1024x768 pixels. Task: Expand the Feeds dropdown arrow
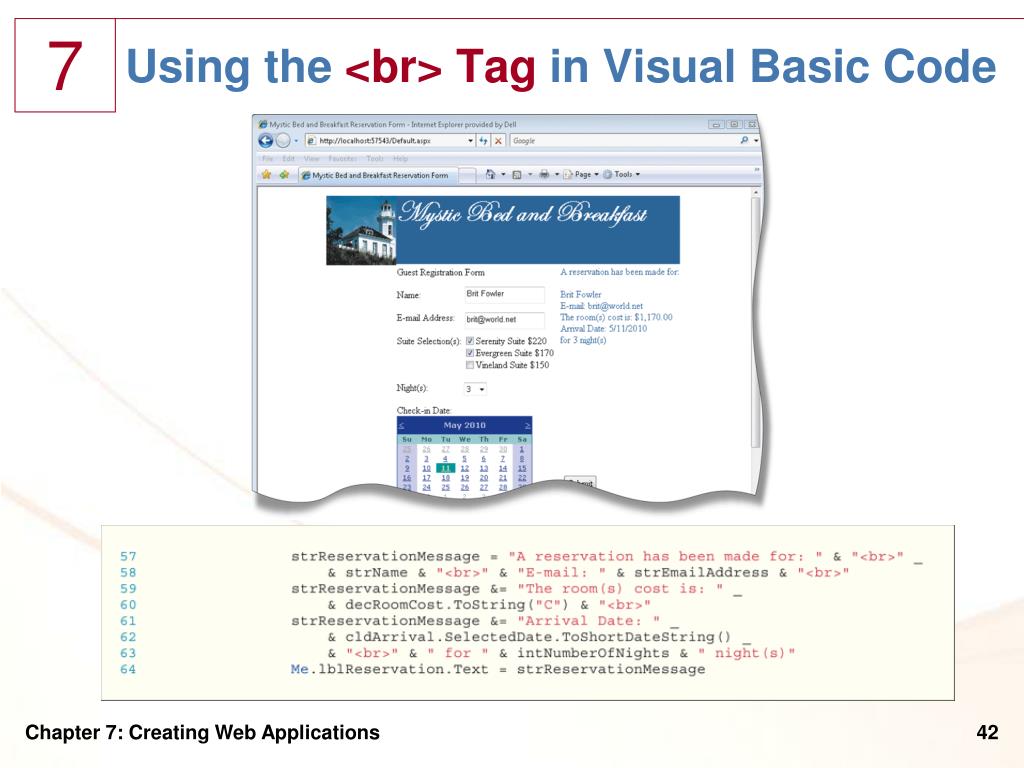530,174
